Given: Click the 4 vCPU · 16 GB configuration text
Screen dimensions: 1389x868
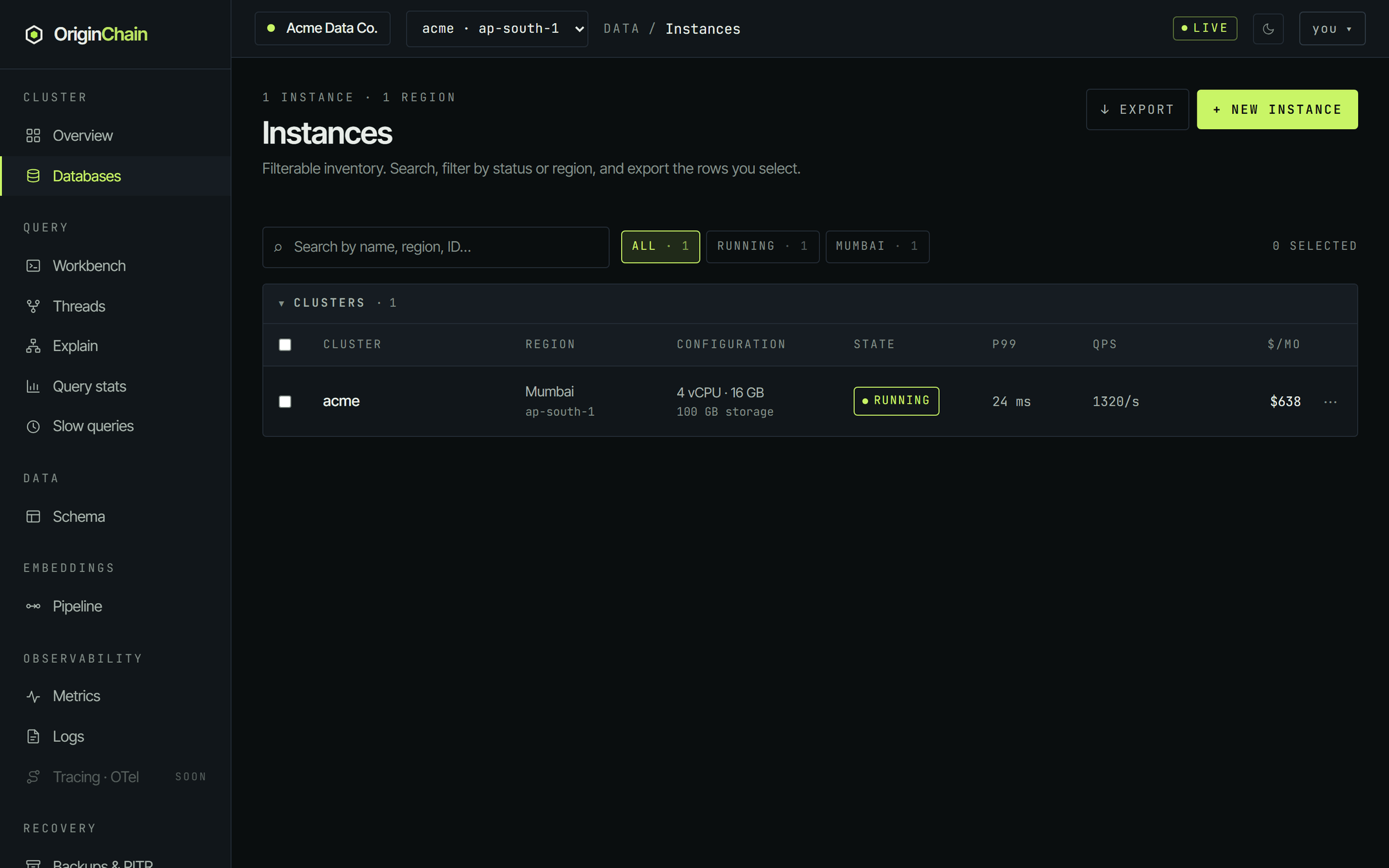Looking at the screenshot, I should pyautogui.click(x=720, y=392).
